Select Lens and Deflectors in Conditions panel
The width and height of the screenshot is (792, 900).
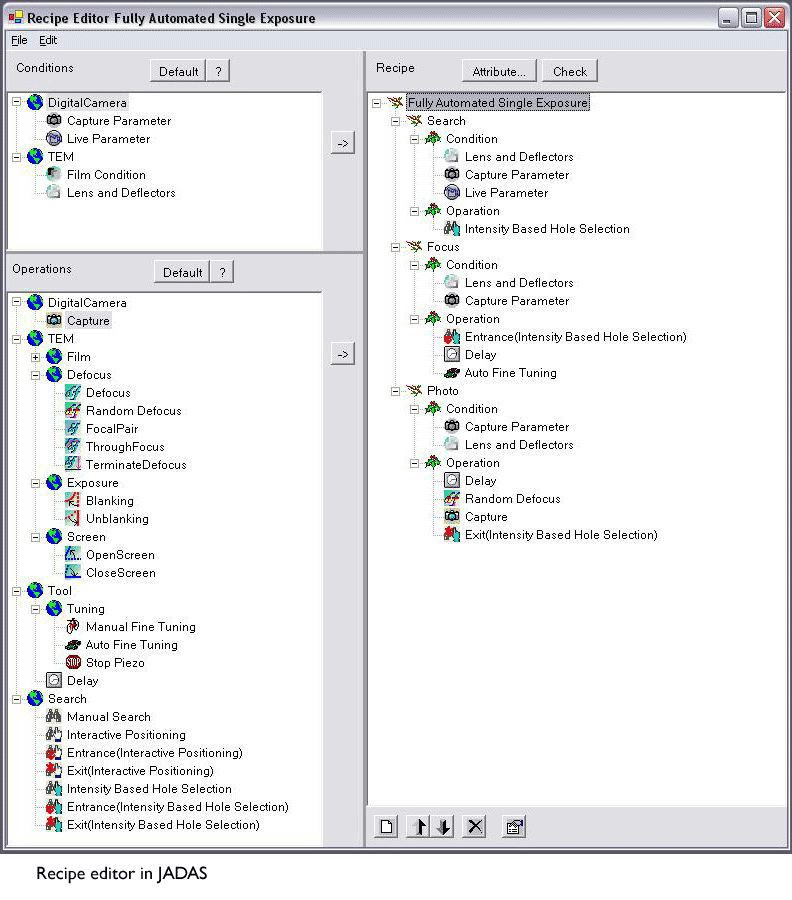(121, 192)
